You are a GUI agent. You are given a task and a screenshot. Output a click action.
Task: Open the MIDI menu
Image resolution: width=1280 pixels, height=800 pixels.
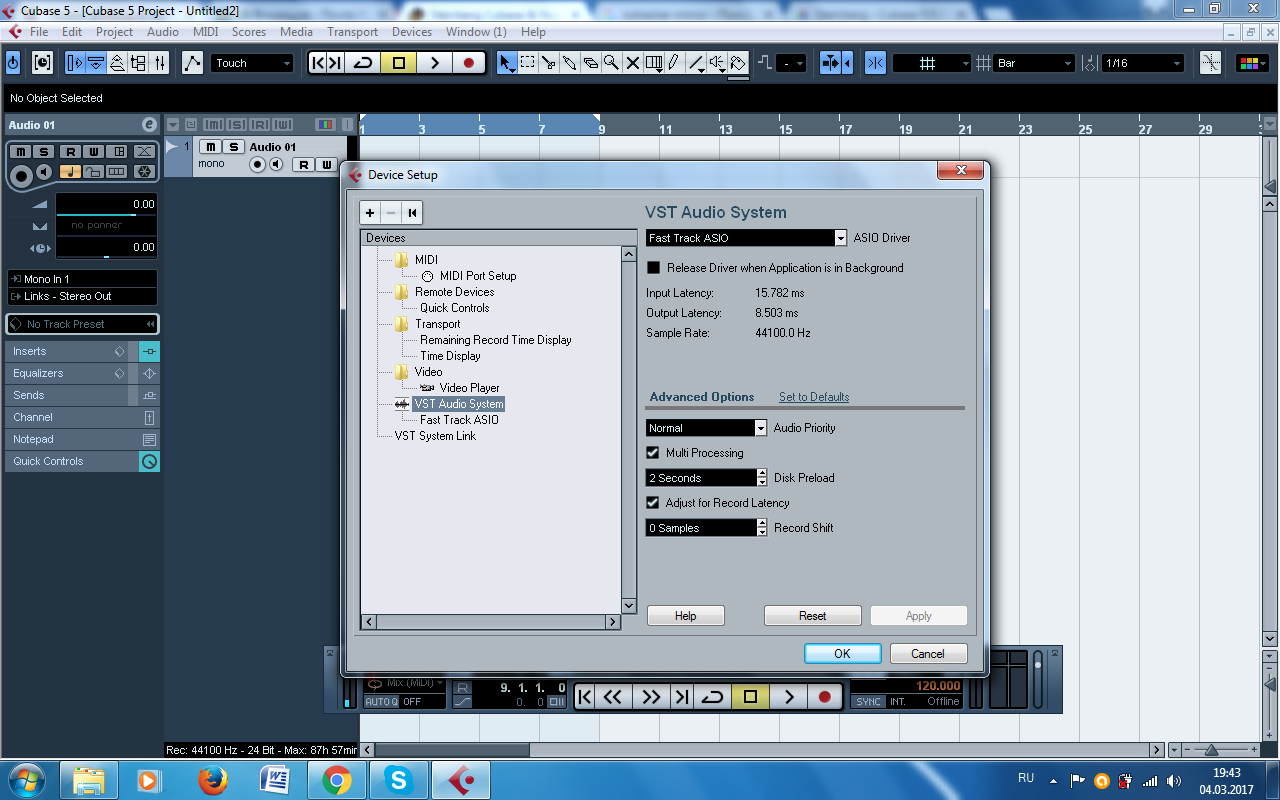(205, 32)
